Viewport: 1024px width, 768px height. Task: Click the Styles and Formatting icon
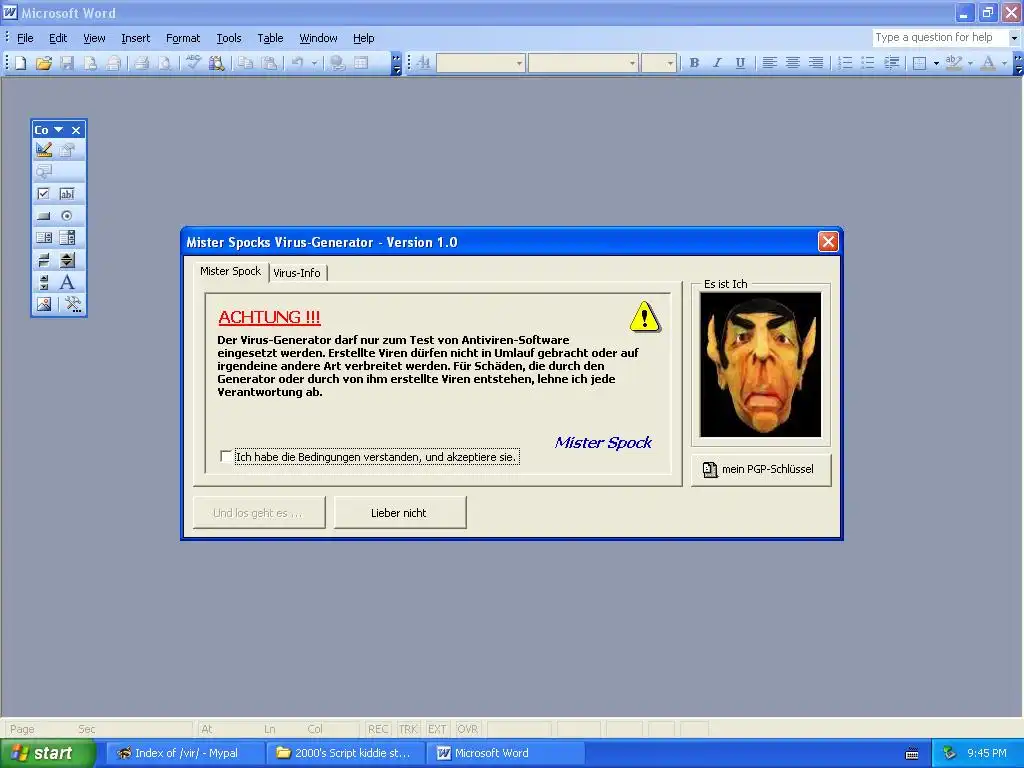[x=423, y=63]
